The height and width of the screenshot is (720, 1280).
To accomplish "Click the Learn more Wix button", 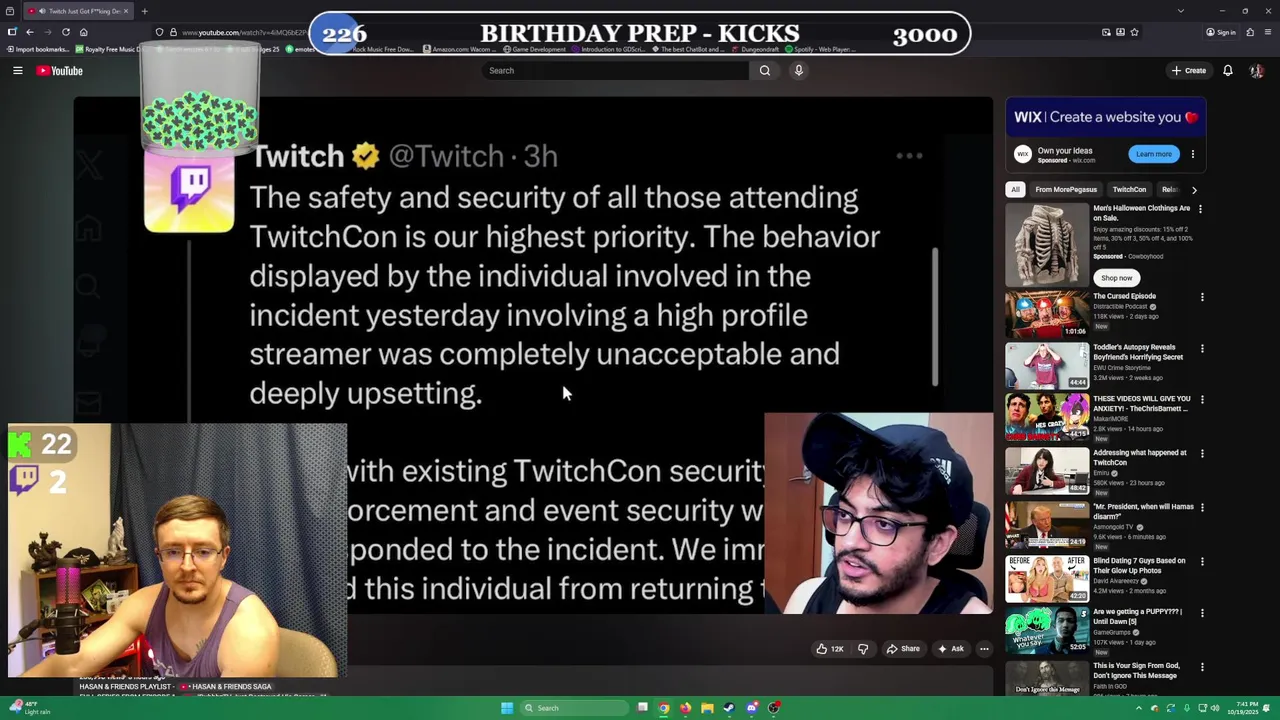I will pos(1153,154).
